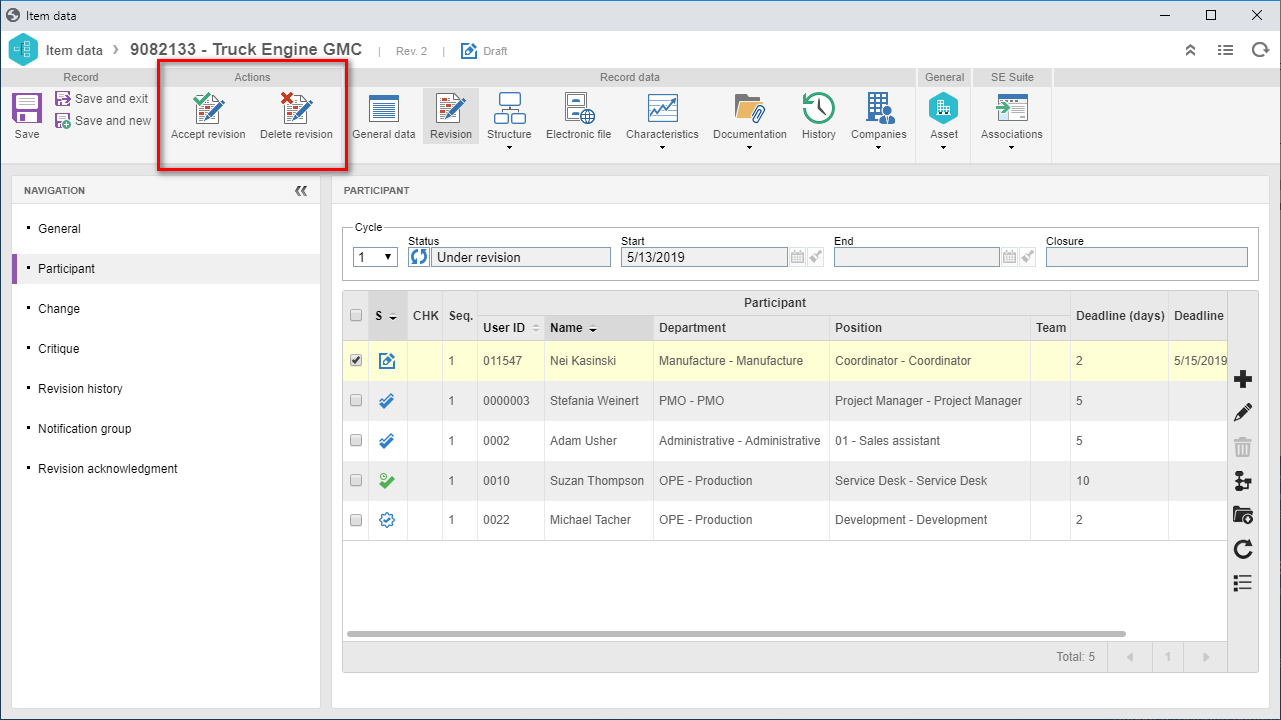This screenshot has height=720, width=1281.
Task: Open the Start date calendar picker
Action: point(797,257)
